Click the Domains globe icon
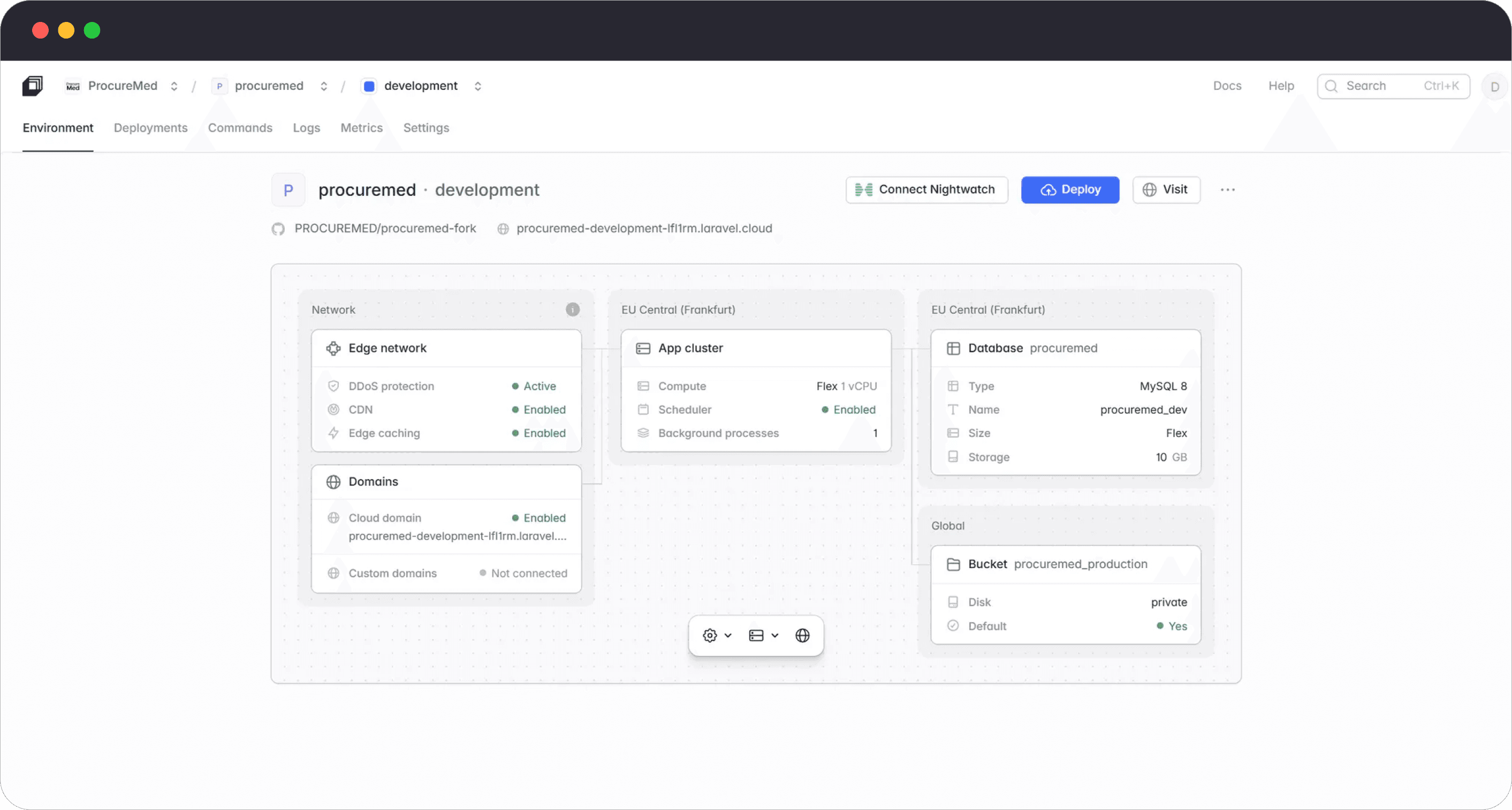The height and width of the screenshot is (810, 1512). [x=333, y=481]
